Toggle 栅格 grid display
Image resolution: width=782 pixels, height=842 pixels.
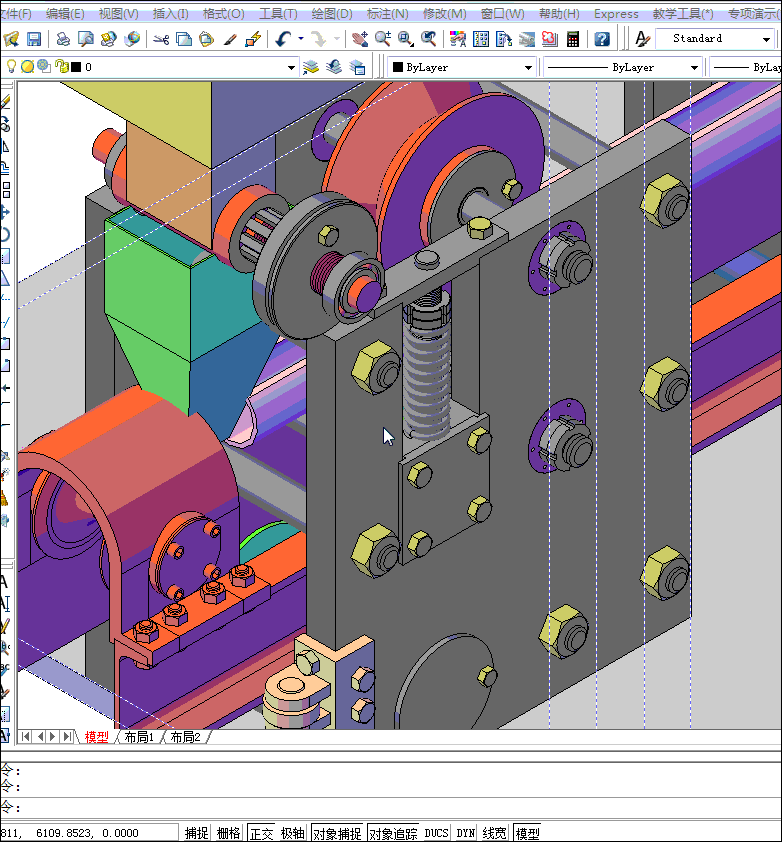(228, 833)
